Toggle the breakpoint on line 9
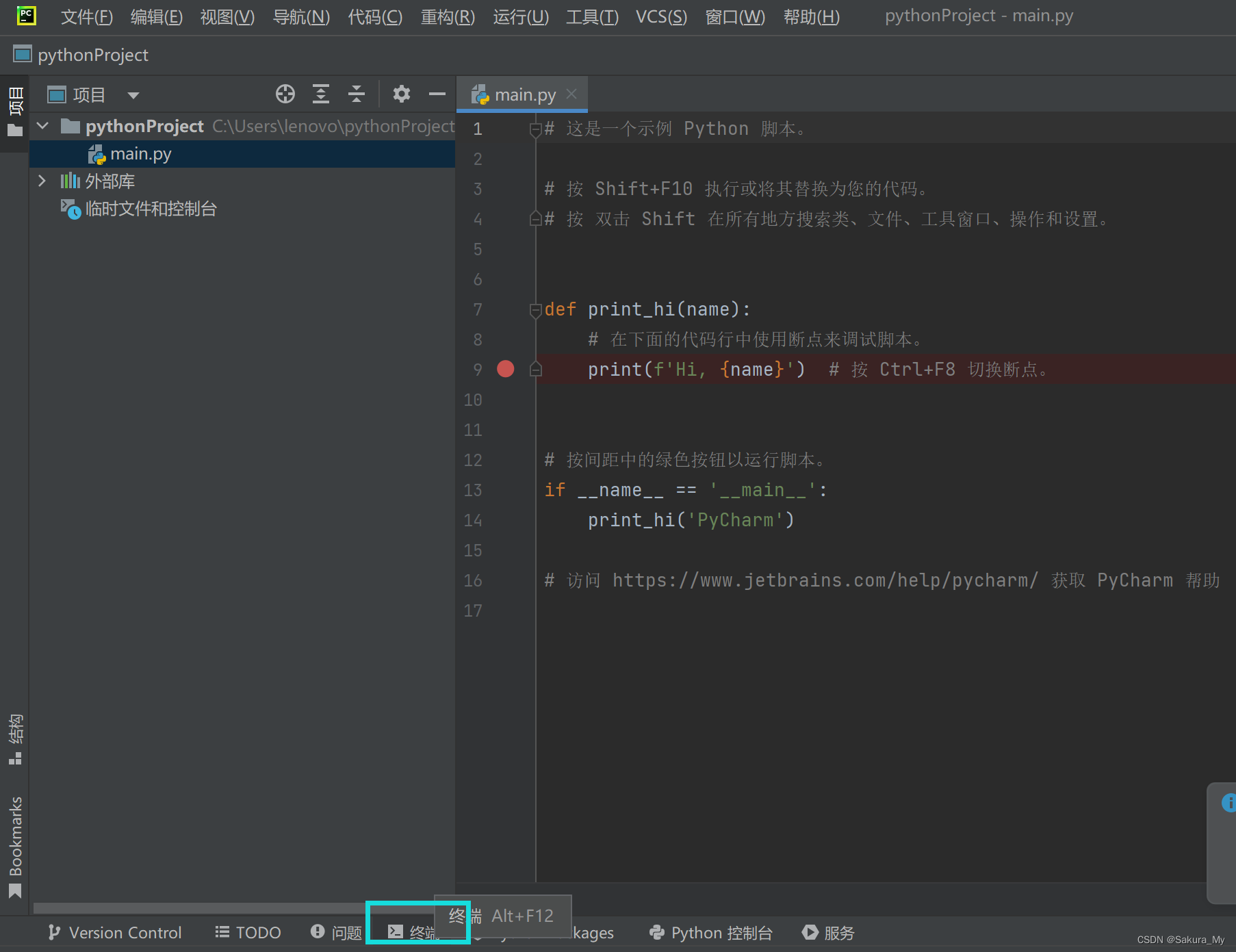This screenshot has width=1236, height=952. (505, 369)
